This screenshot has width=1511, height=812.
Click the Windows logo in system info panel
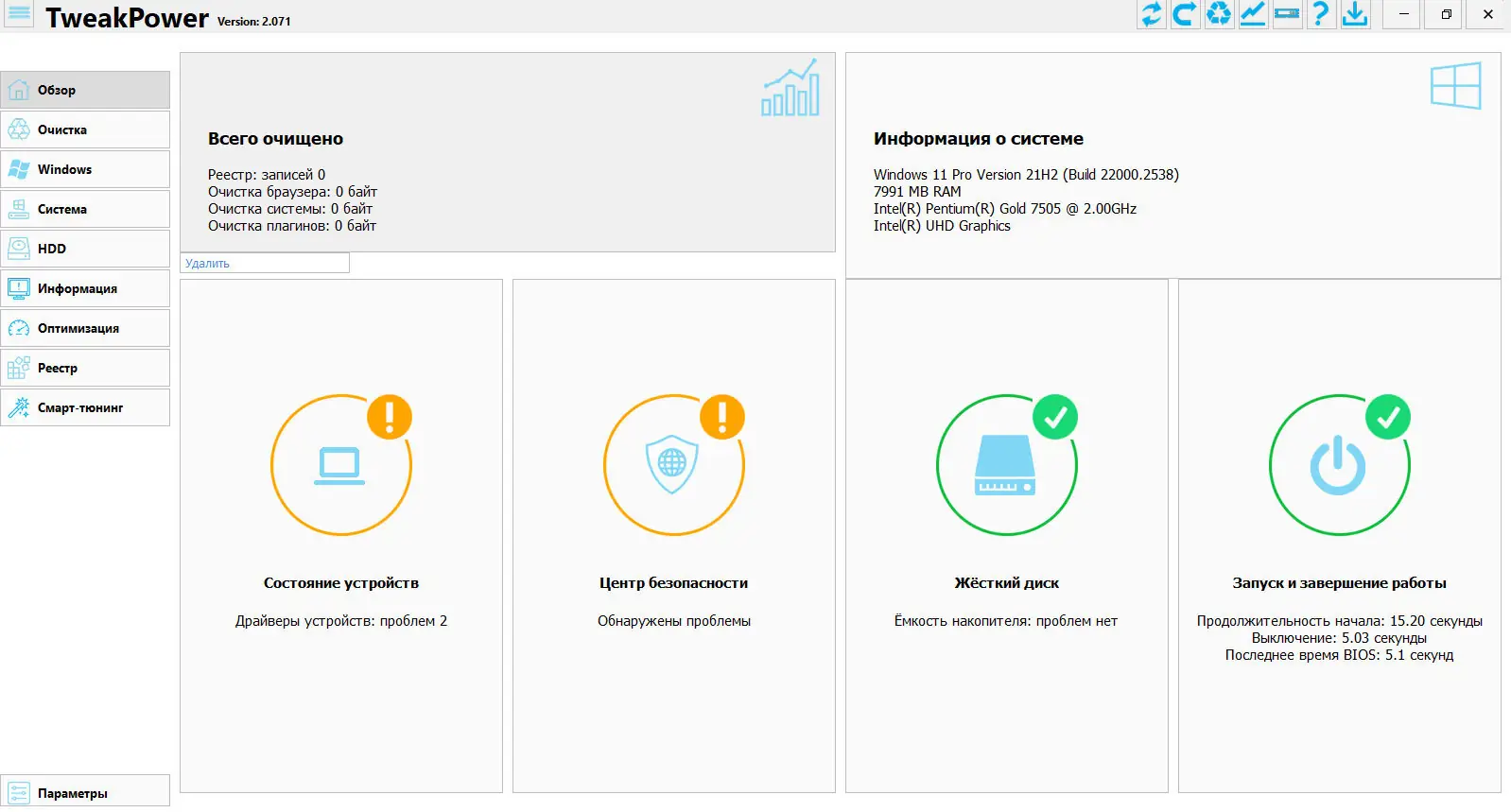(1456, 86)
